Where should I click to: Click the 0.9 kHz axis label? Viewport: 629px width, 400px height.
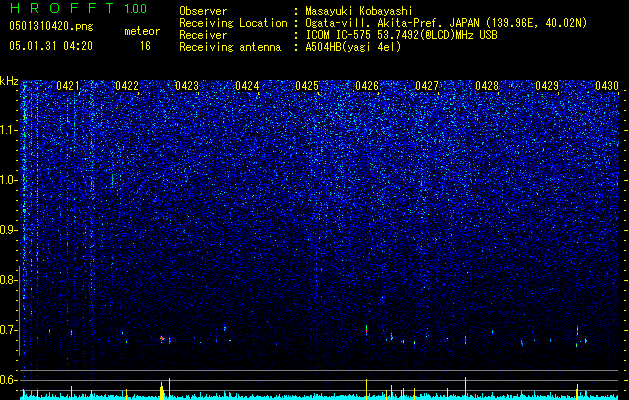(x=8, y=230)
